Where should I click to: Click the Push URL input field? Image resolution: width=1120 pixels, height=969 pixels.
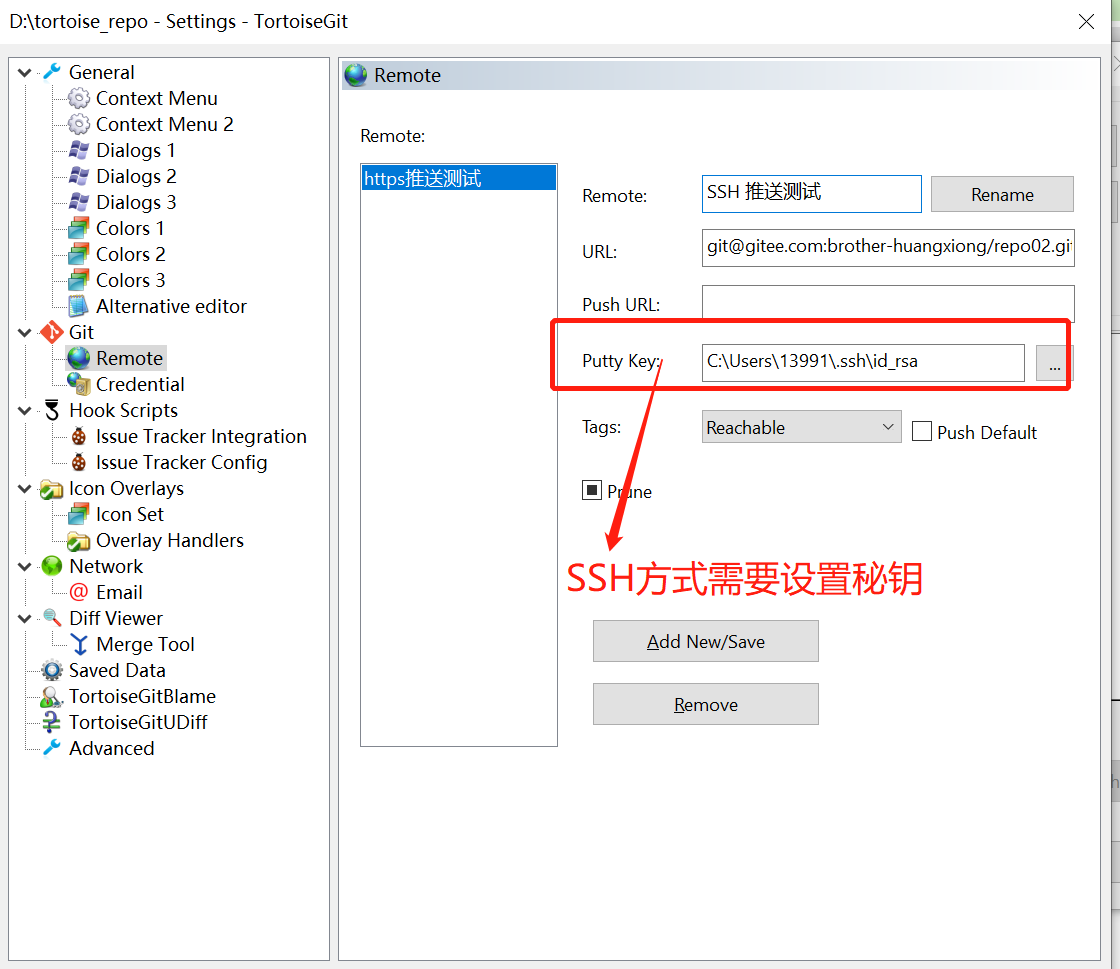(x=888, y=303)
